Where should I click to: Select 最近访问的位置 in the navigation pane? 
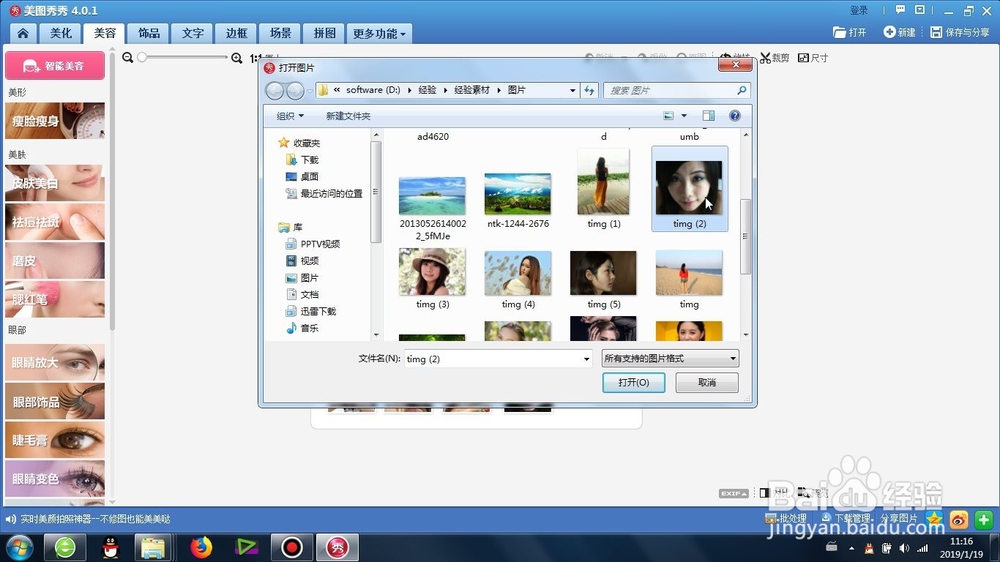(x=324, y=193)
